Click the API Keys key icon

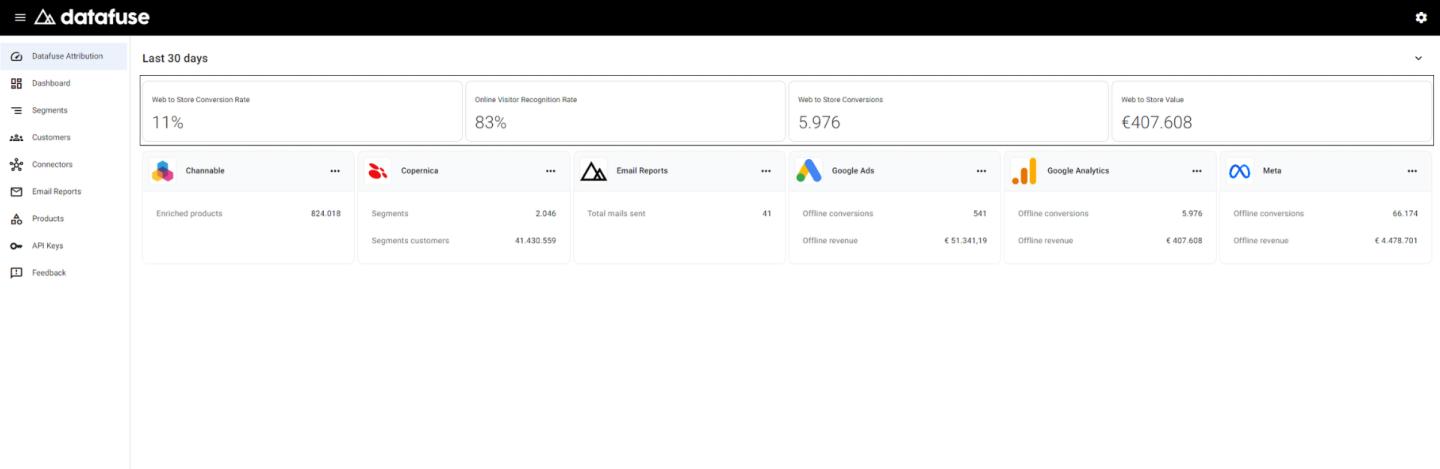click(16, 246)
